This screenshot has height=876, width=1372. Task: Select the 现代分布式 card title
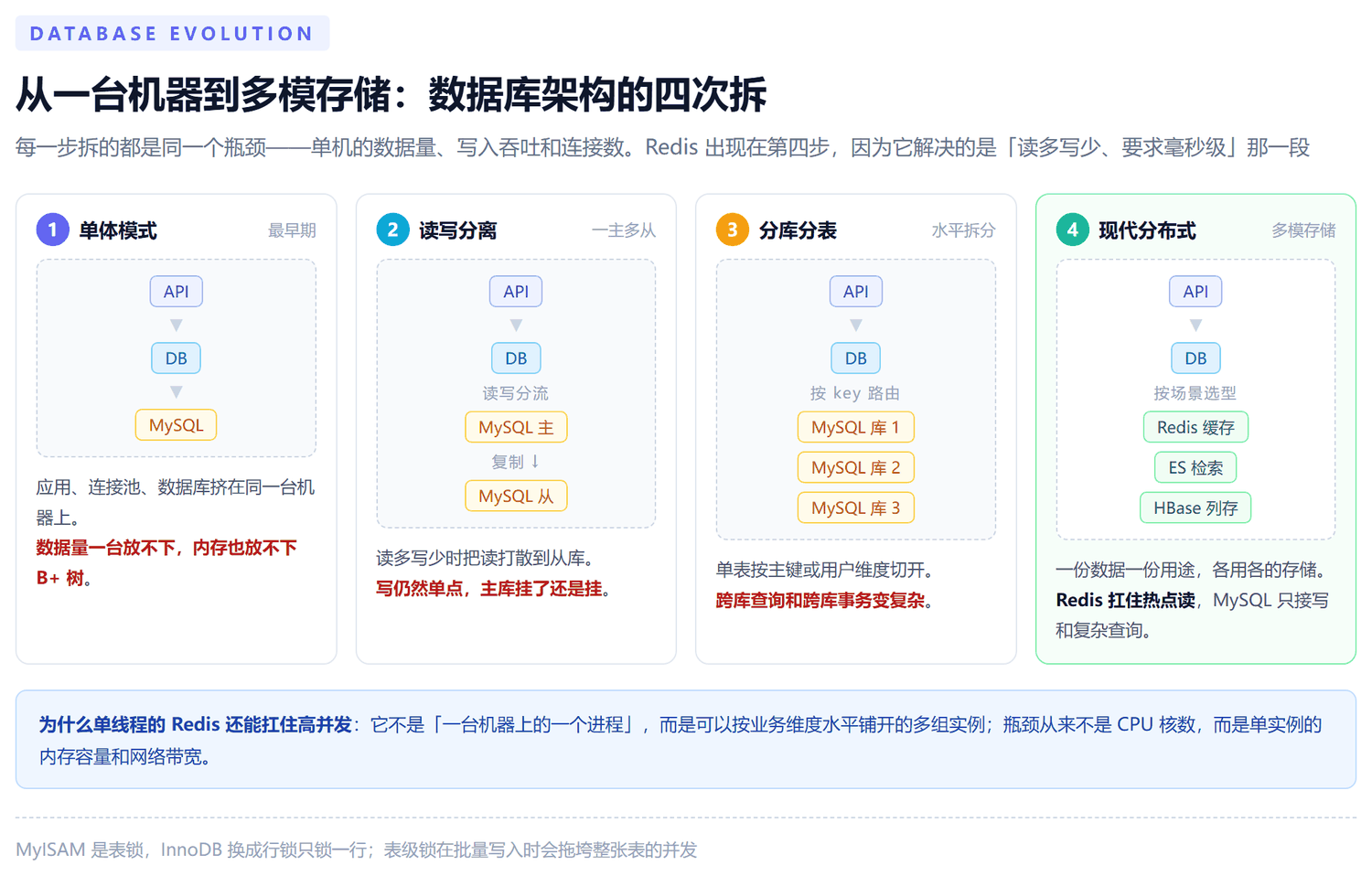click(1147, 230)
